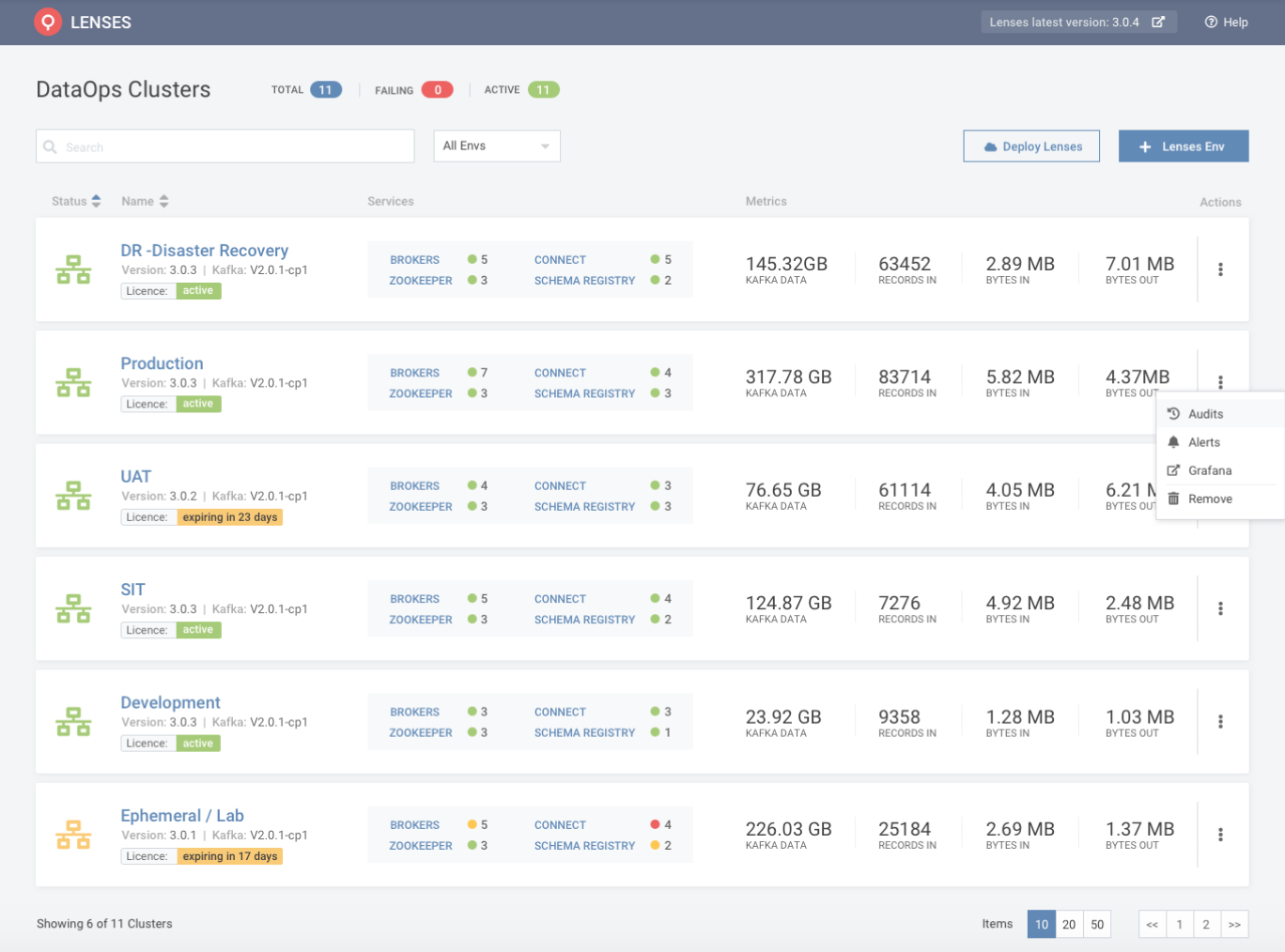The height and width of the screenshot is (952, 1285).
Task: Click the plus icon on Lenses Env
Action: [1145, 146]
